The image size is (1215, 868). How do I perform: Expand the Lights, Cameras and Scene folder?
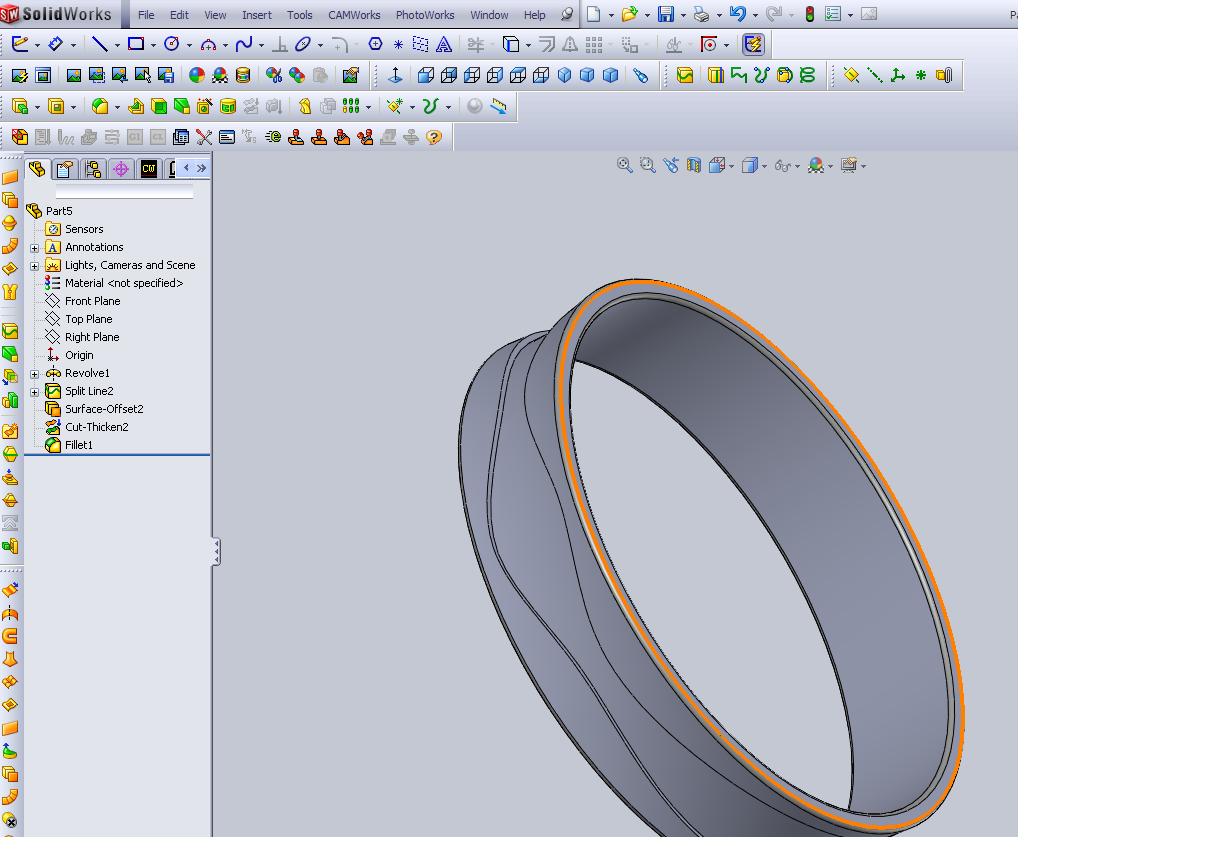(x=34, y=266)
